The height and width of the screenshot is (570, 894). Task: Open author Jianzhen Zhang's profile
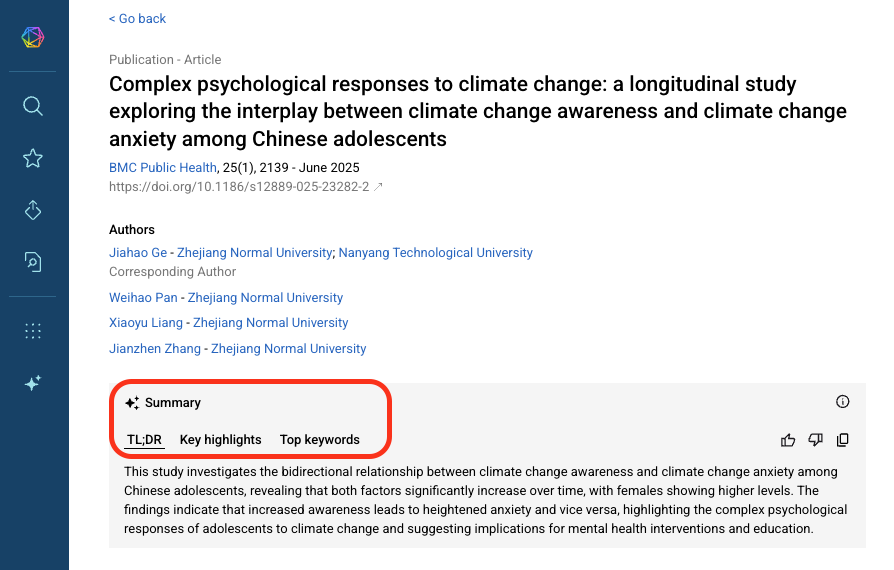[156, 349]
